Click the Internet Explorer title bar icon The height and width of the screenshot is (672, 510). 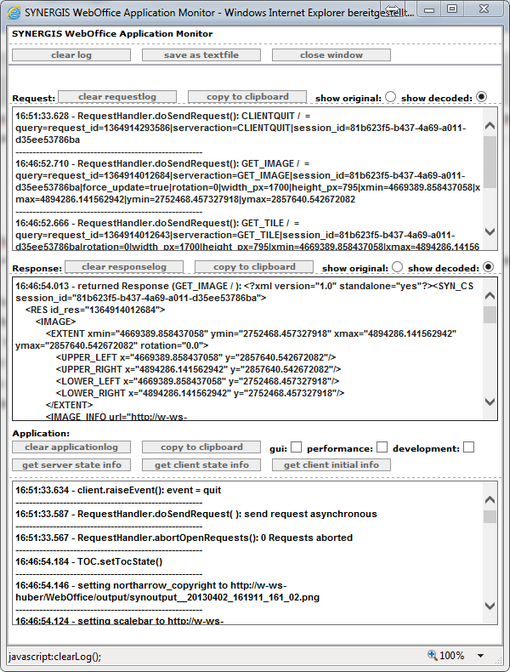(x=14, y=12)
